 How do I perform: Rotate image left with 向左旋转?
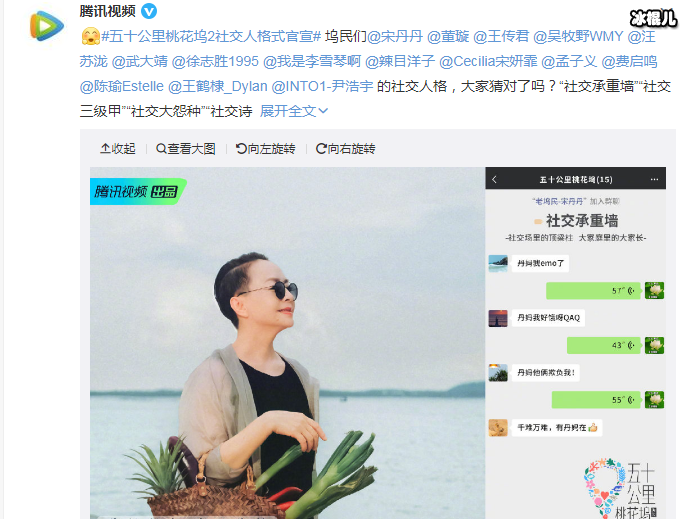[x=265, y=149]
